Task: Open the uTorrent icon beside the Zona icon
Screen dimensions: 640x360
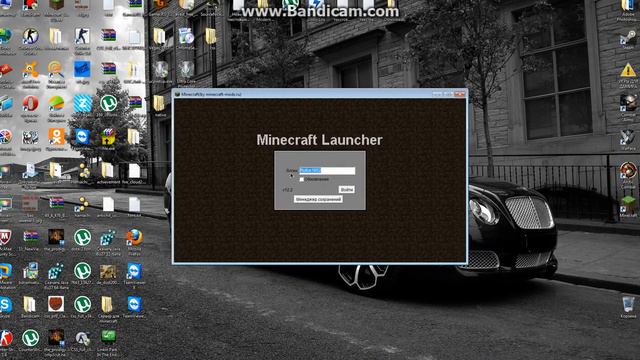Action: point(109,103)
